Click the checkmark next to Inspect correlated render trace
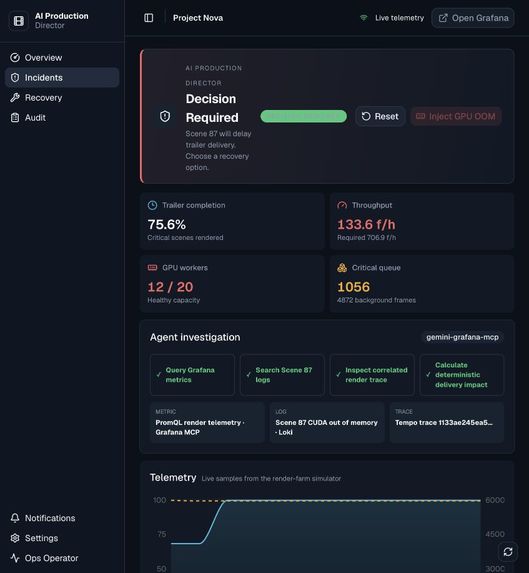This screenshot has width=529, height=573. coord(338,375)
